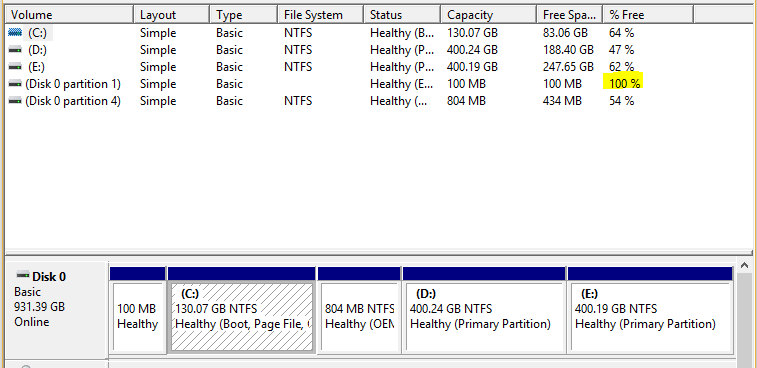Click the 54 % free value
The width and height of the screenshot is (757, 368).
(622, 101)
